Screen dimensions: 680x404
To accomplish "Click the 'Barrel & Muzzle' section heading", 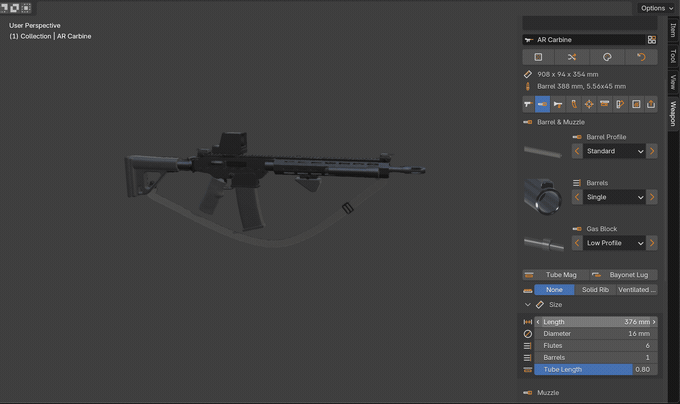I will 561,122.
